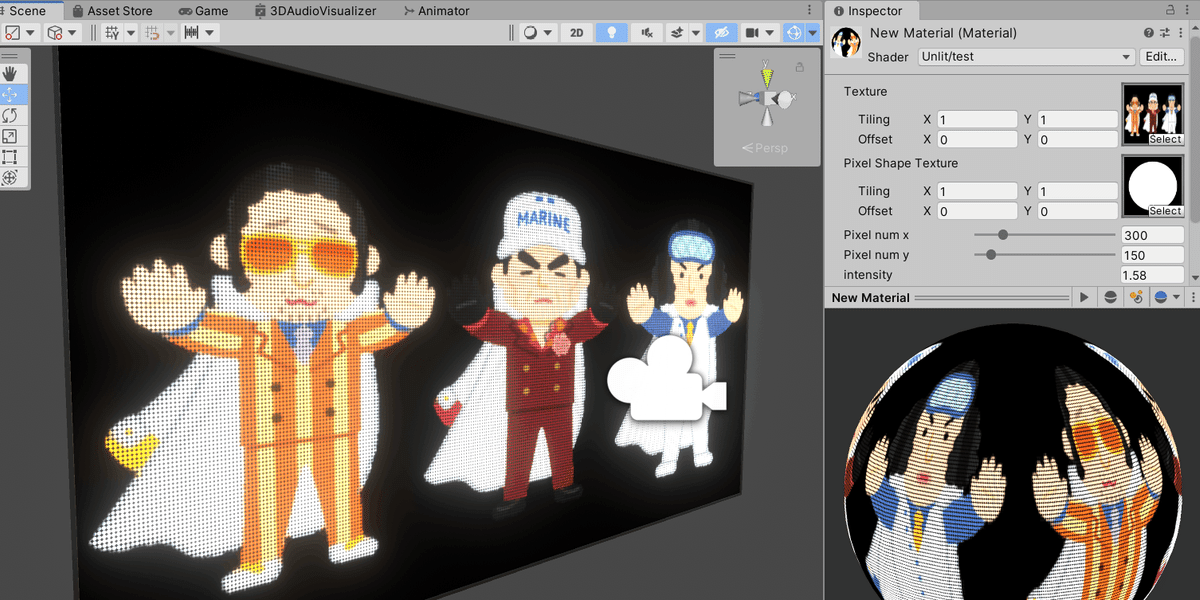Open the Shader Unlit/test dropdown
This screenshot has height=600, width=1200.
[1026, 57]
